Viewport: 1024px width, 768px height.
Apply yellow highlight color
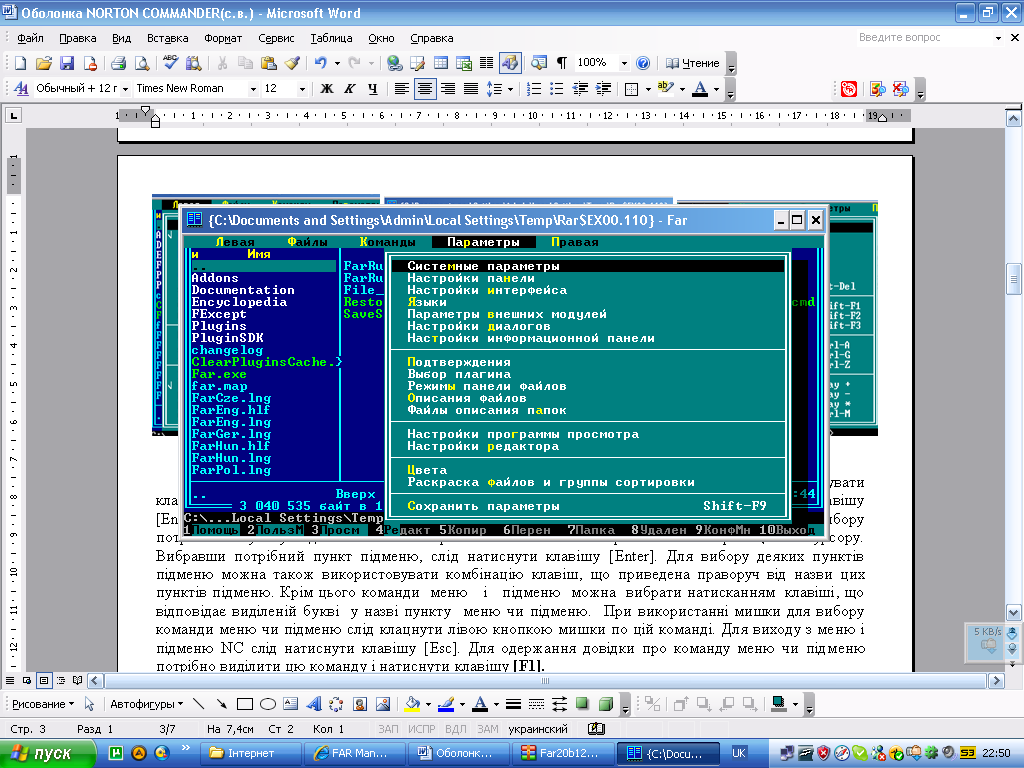tap(665, 89)
